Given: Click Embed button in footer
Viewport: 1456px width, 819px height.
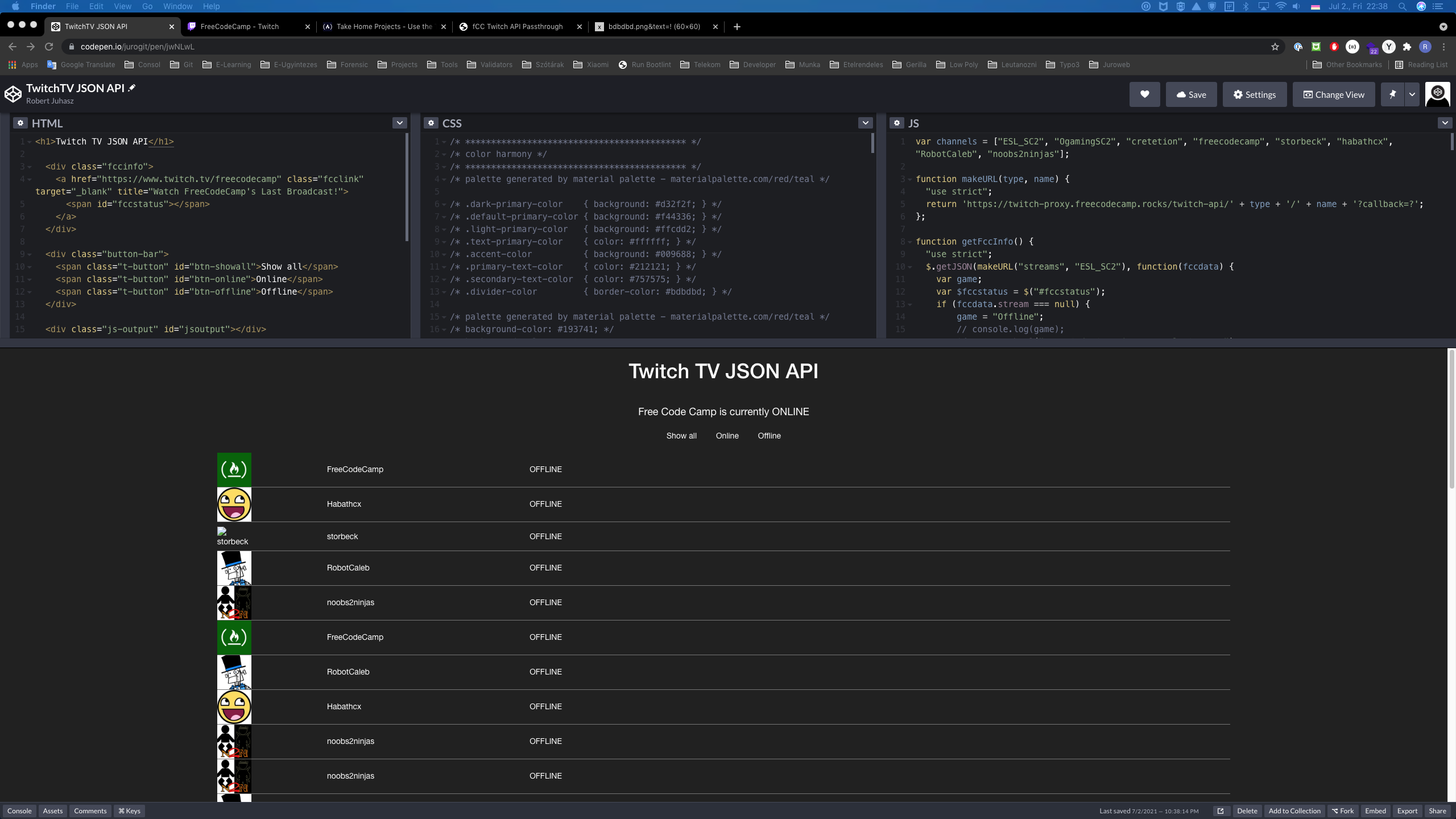Looking at the screenshot, I should pos(1375,811).
